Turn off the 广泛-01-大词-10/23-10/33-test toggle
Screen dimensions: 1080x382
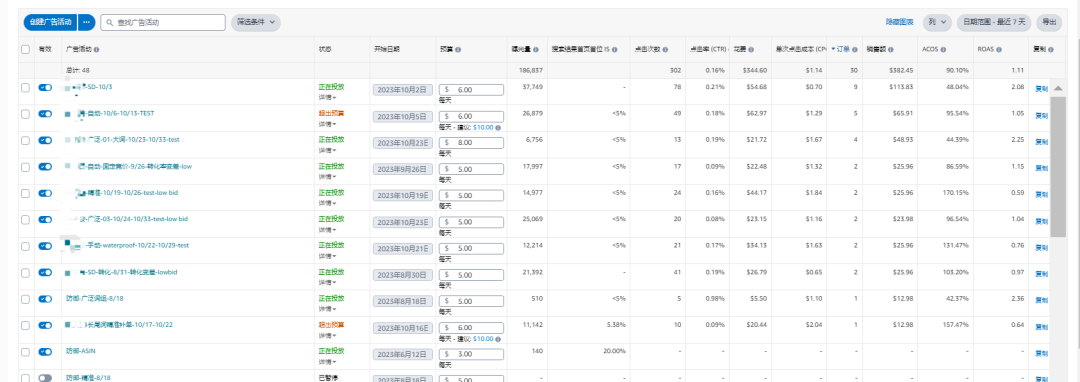pyautogui.click(x=45, y=140)
